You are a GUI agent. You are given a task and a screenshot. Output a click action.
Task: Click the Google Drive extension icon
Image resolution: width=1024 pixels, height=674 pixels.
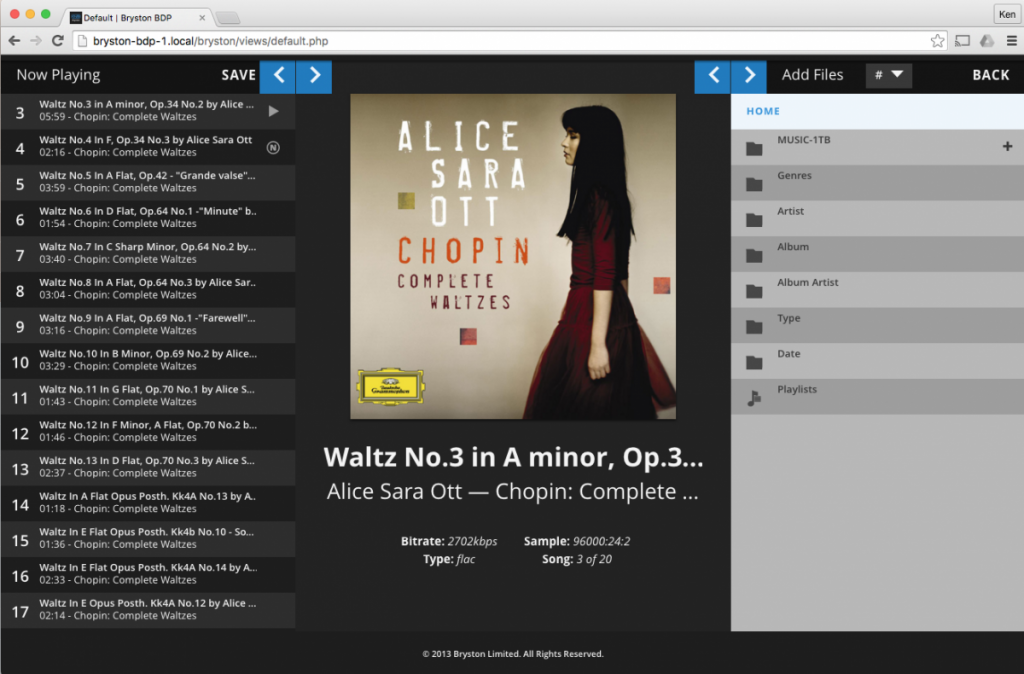point(987,40)
